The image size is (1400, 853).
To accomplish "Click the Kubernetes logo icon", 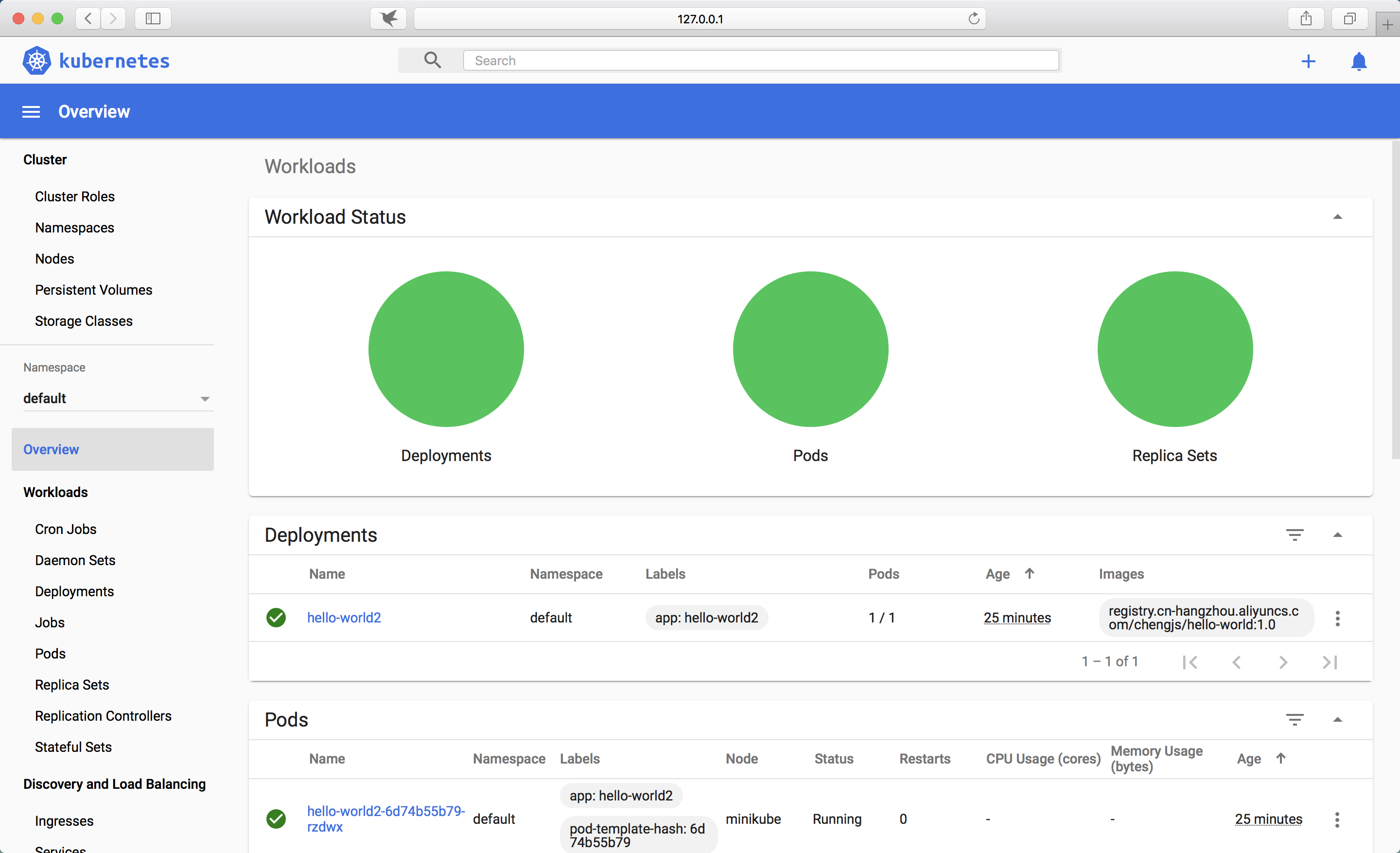I will click(x=36, y=61).
